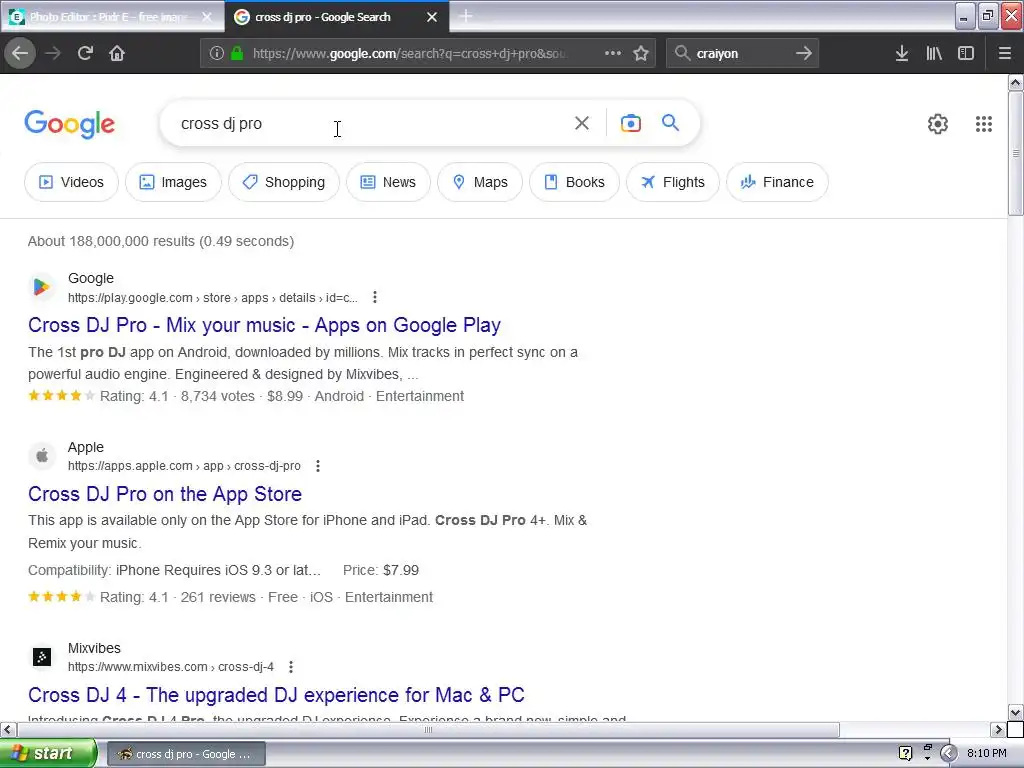Show site information icon in address bar
1024x768 pixels.
(217, 53)
